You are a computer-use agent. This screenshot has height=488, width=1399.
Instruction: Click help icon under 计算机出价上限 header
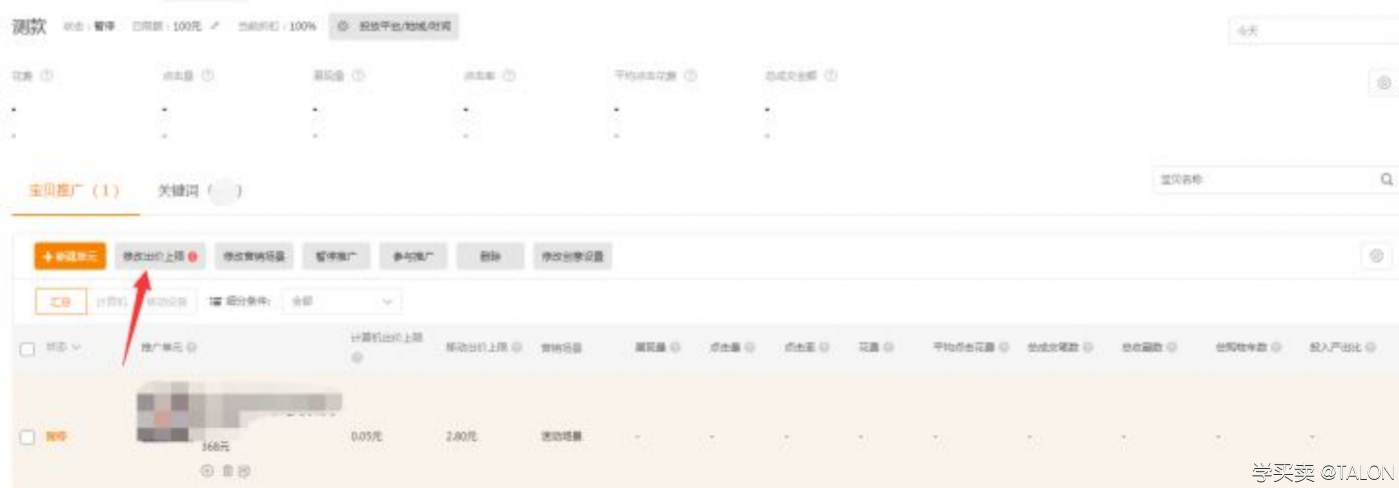pyautogui.click(x=356, y=358)
